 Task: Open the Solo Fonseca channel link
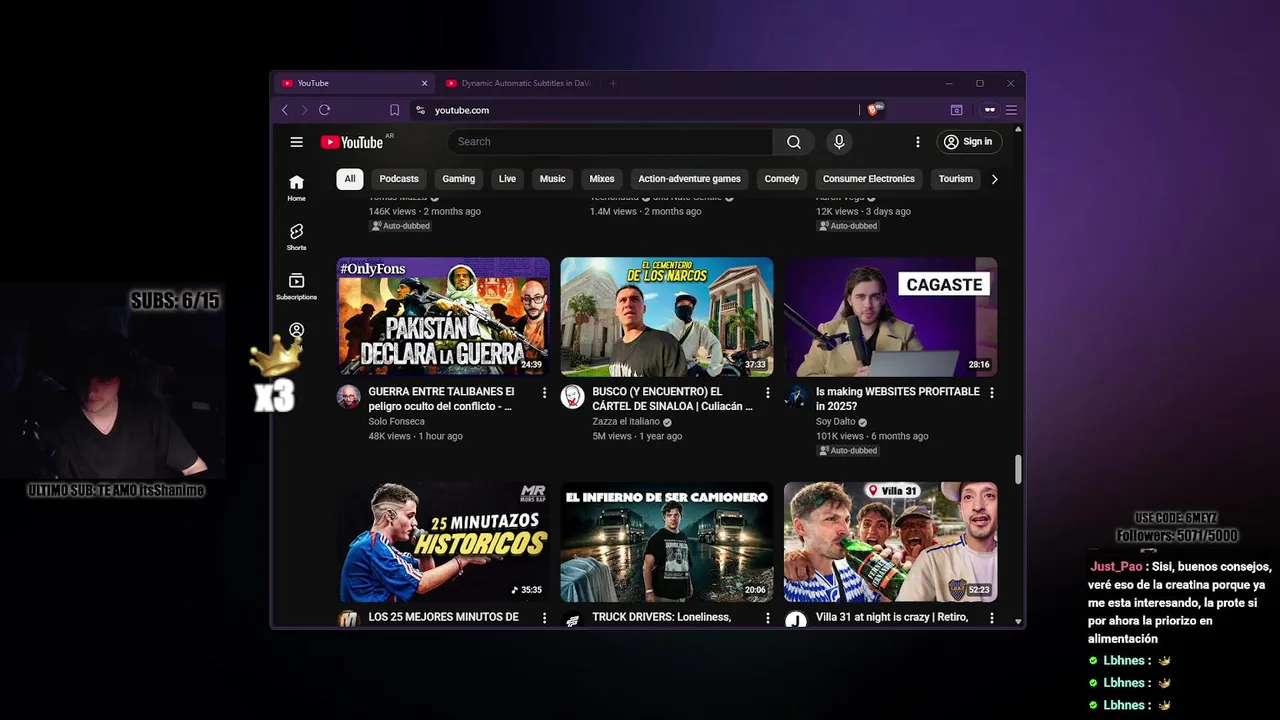pos(396,422)
